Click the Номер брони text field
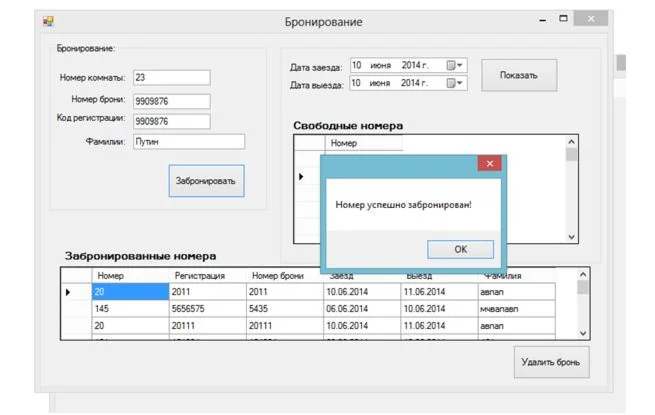Image resolution: width=655 pixels, height=415 pixels. pos(170,100)
